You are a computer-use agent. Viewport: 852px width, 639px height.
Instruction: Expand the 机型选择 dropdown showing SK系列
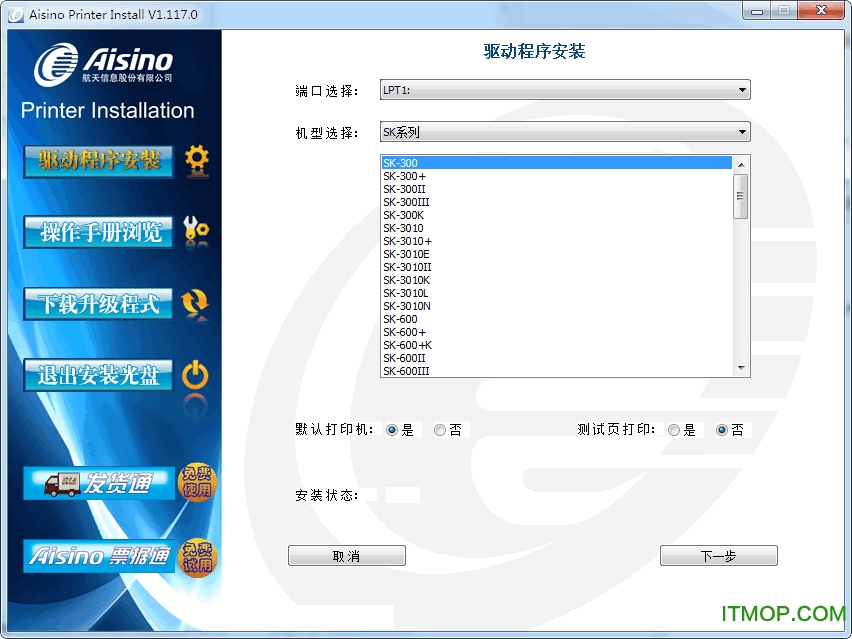point(742,131)
